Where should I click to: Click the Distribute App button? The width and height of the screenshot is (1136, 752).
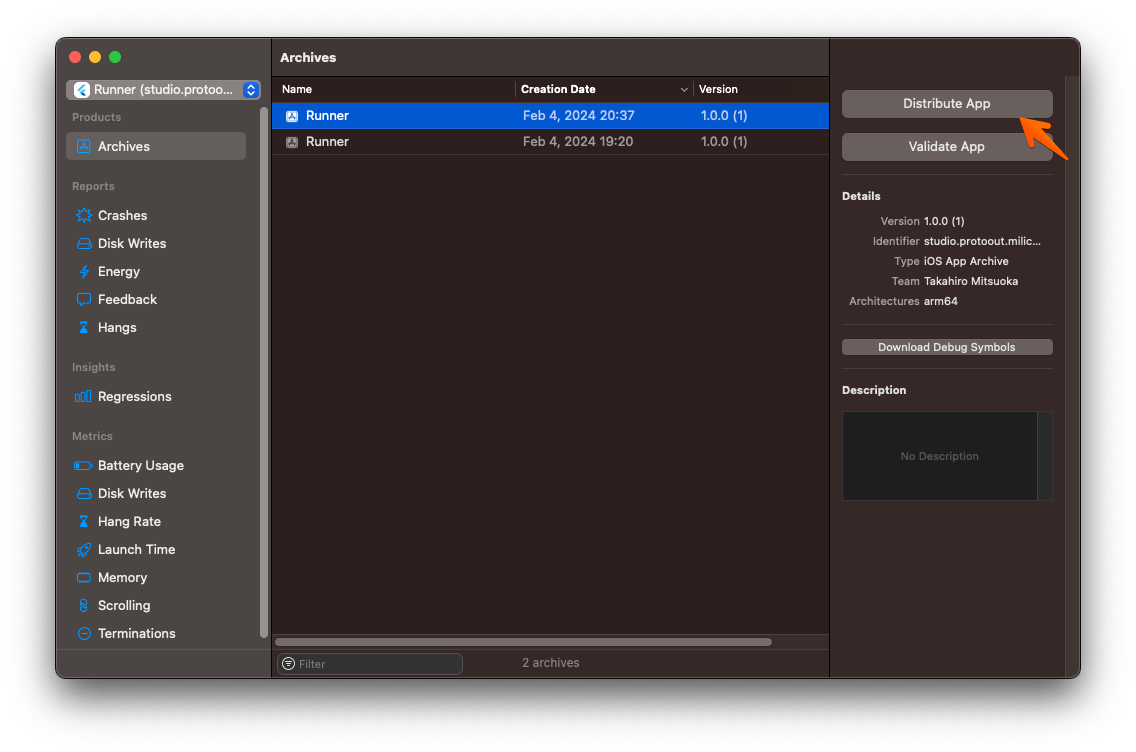coord(946,104)
